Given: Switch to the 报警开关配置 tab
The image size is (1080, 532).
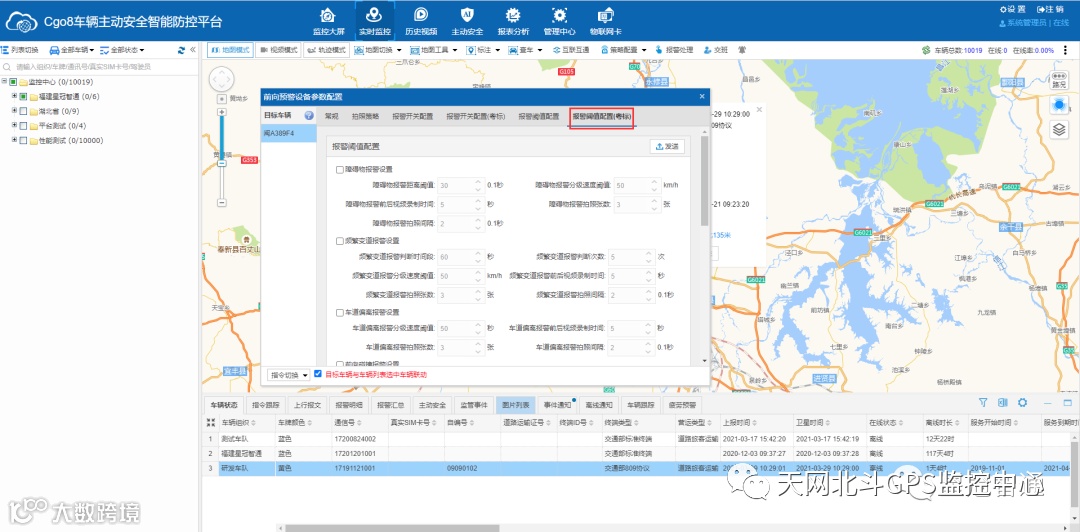Looking at the screenshot, I should click(413, 116).
